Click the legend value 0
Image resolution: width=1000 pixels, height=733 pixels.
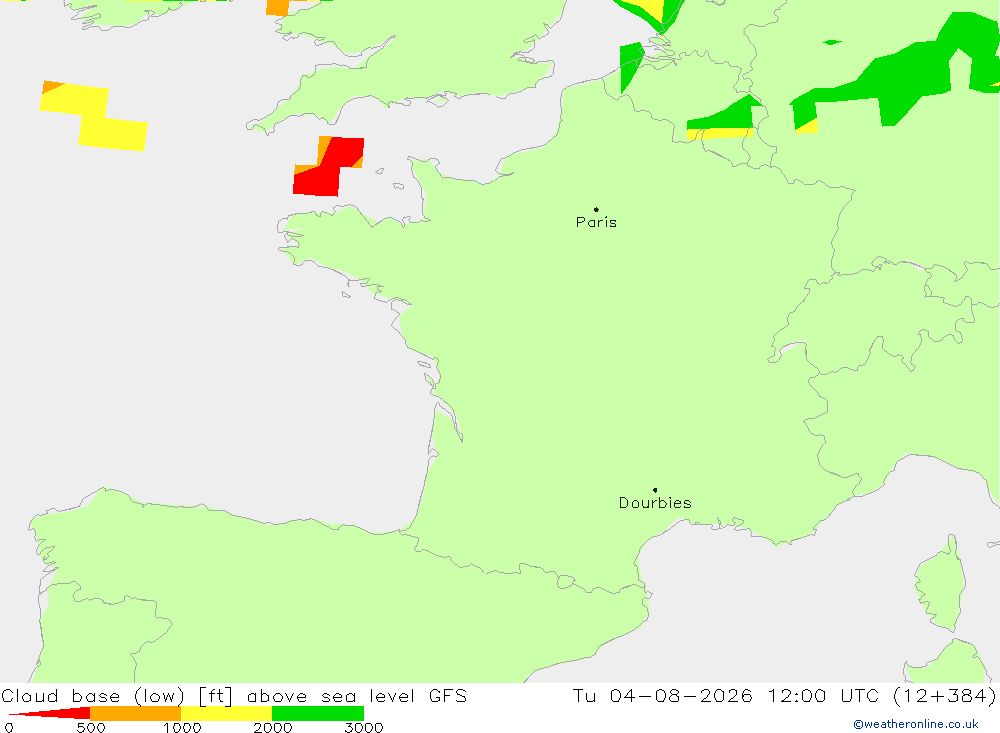click(9, 728)
